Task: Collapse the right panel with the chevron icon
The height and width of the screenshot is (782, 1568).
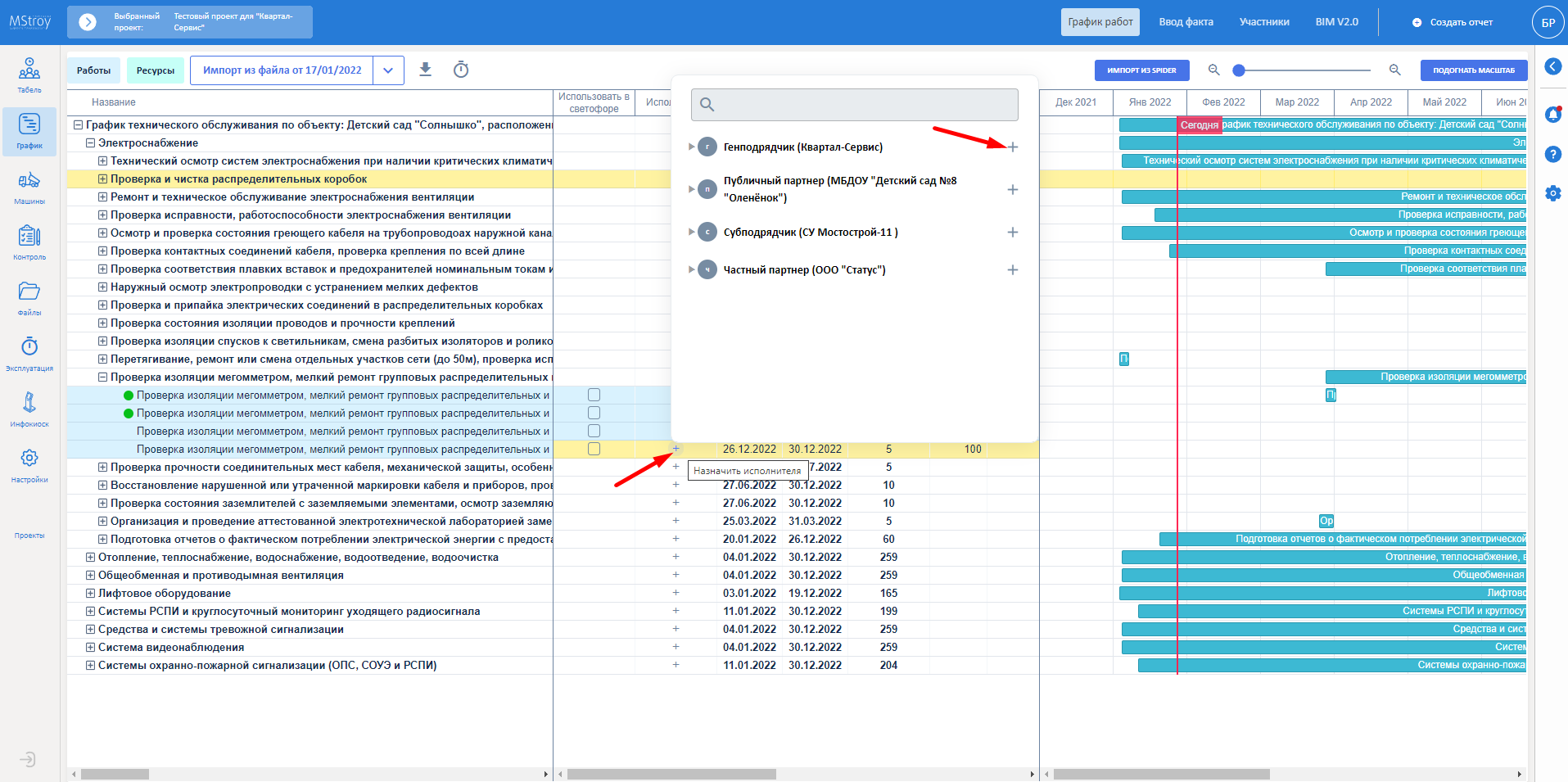Action: pyautogui.click(x=1552, y=66)
